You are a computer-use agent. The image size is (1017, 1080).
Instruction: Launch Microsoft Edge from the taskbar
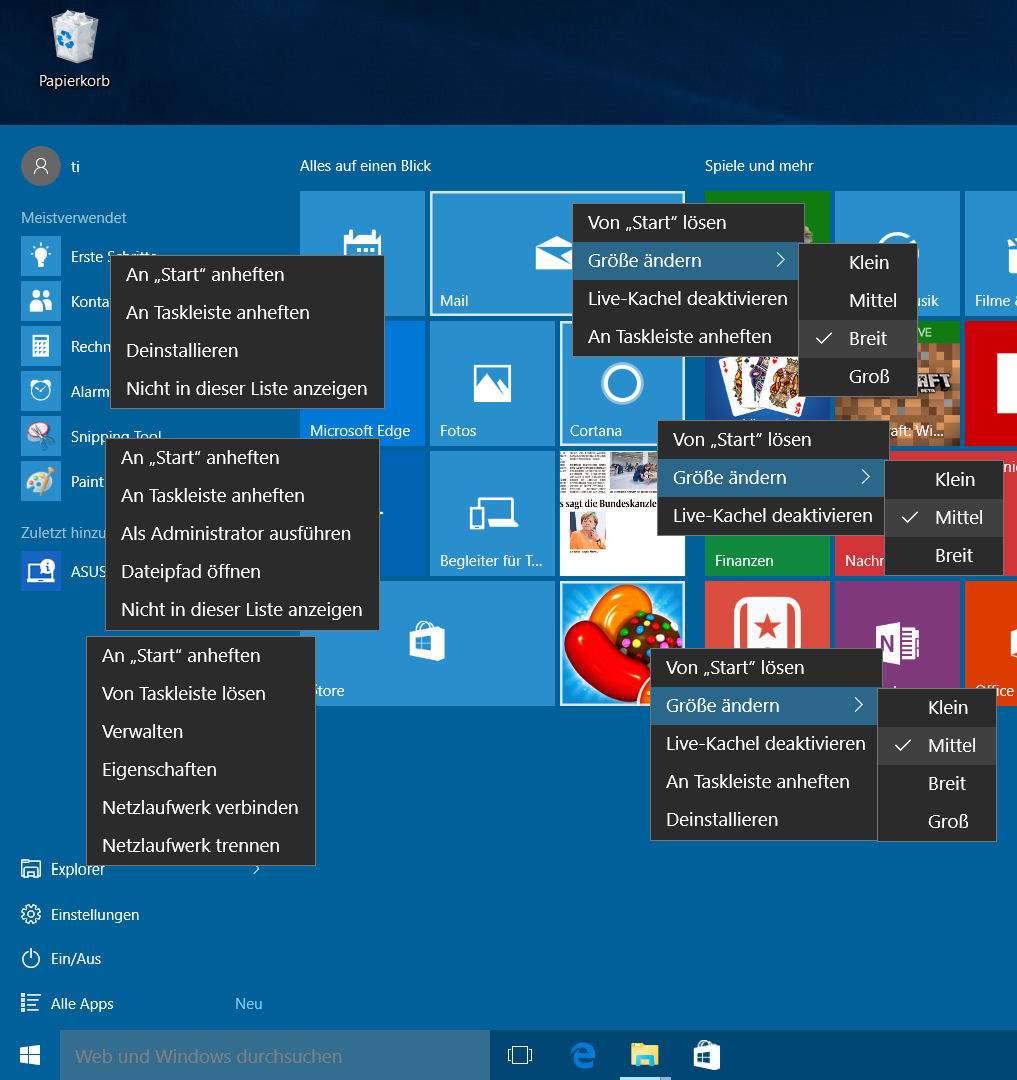(582, 1055)
